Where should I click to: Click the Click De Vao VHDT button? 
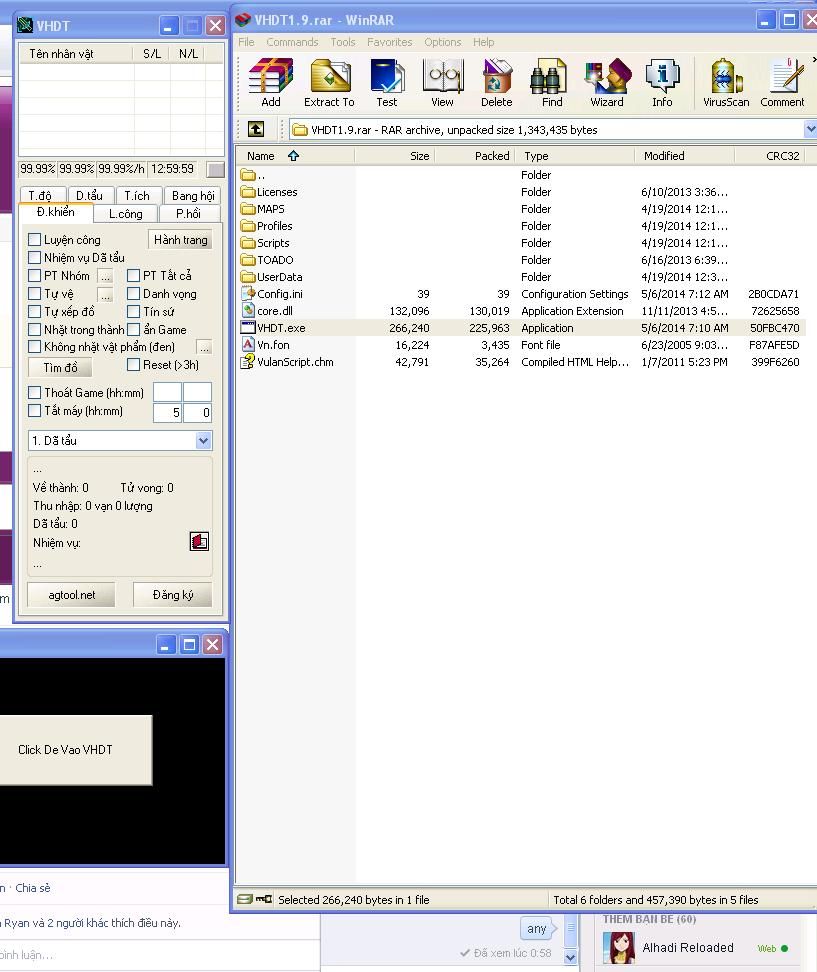coord(74,749)
